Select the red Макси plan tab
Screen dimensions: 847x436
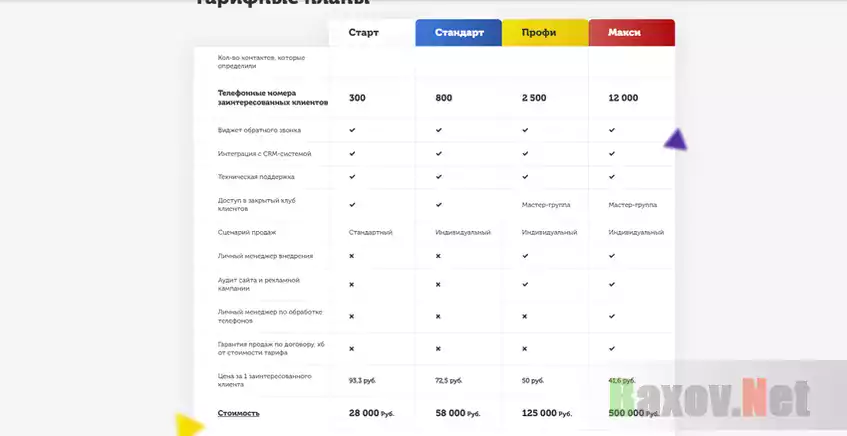coord(631,33)
